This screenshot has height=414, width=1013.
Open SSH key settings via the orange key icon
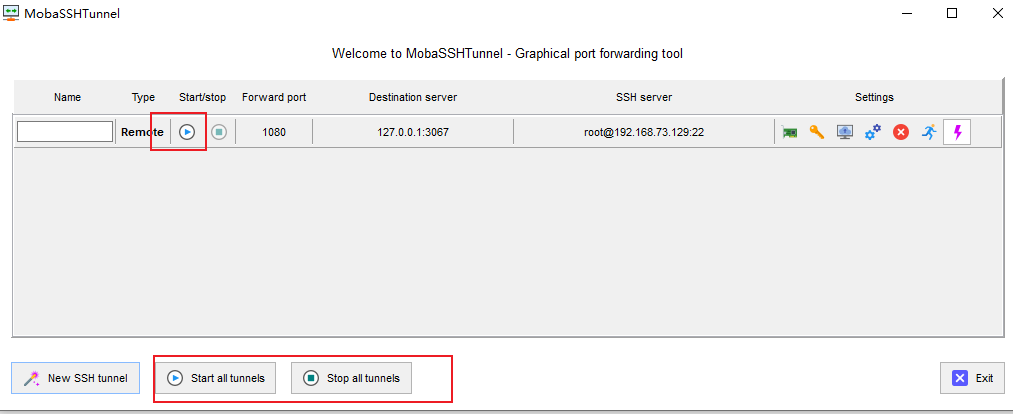pyautogui.click(x=817, y=132)
